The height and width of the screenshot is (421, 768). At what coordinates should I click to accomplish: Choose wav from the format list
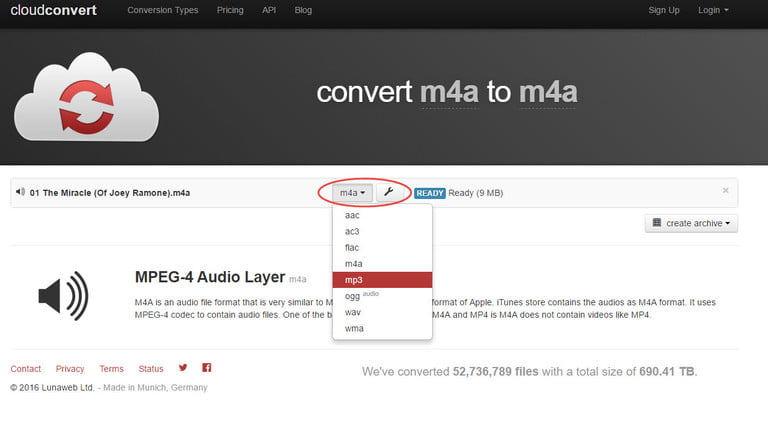pos(382,312)
